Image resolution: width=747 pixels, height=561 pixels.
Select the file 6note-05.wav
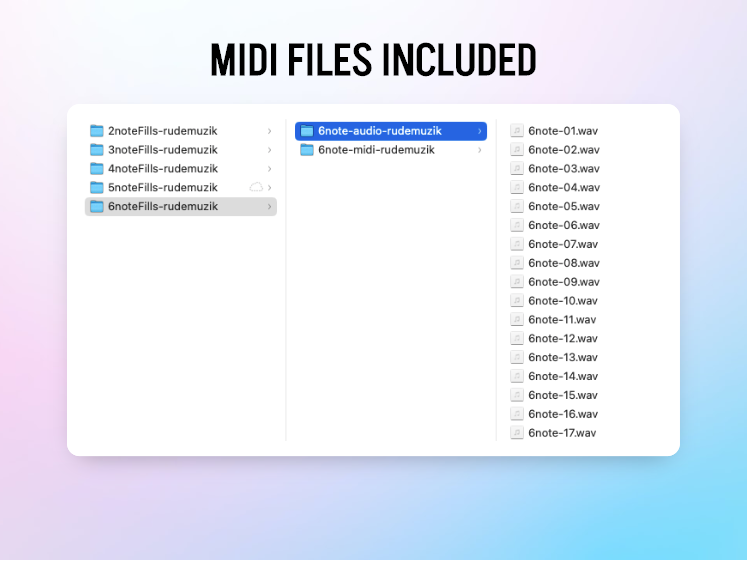click(x=563, y=206)
